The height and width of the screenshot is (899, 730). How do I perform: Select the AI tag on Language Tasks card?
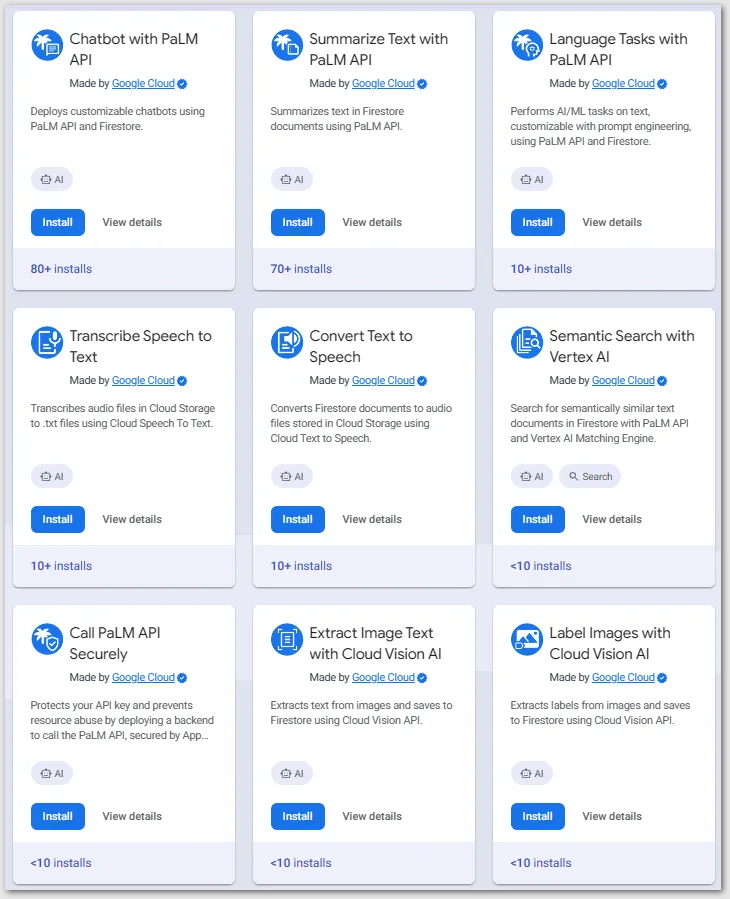[x=532, y=179]
